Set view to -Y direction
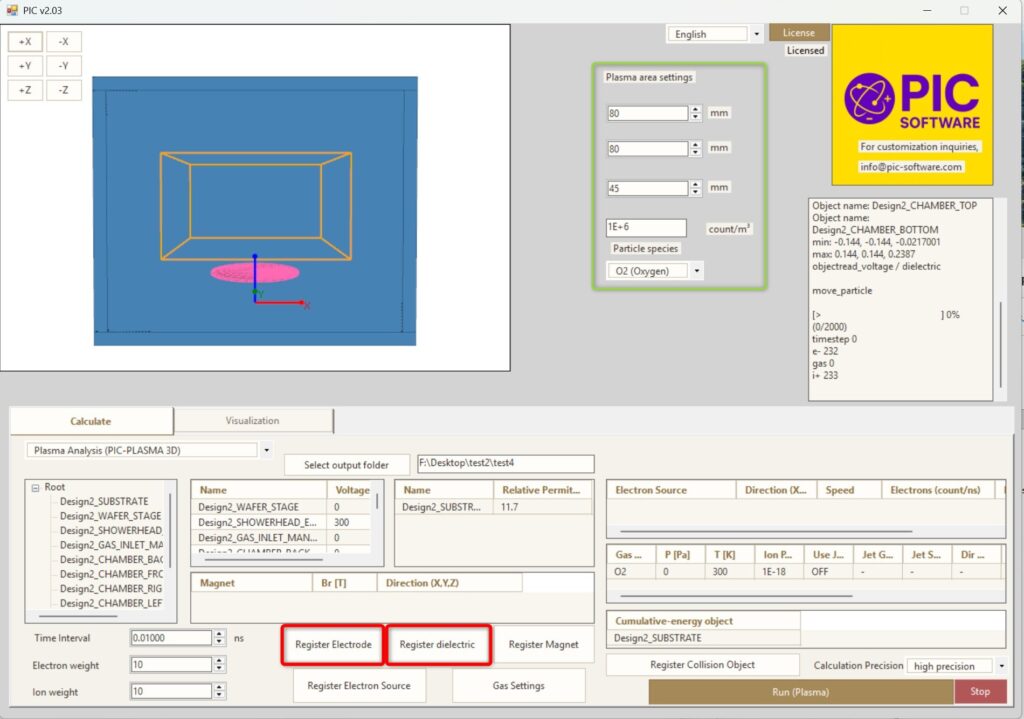This screenshot has height=719, width=1024. tap(63, 66)
